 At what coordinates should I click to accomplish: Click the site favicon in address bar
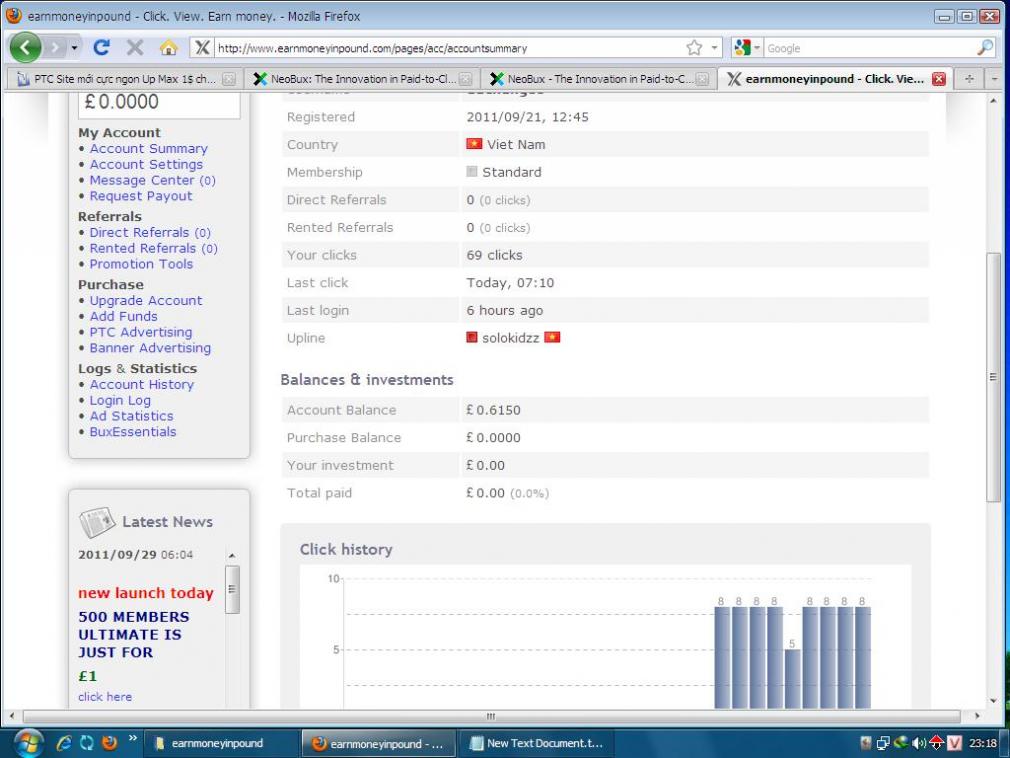[202, 48]
